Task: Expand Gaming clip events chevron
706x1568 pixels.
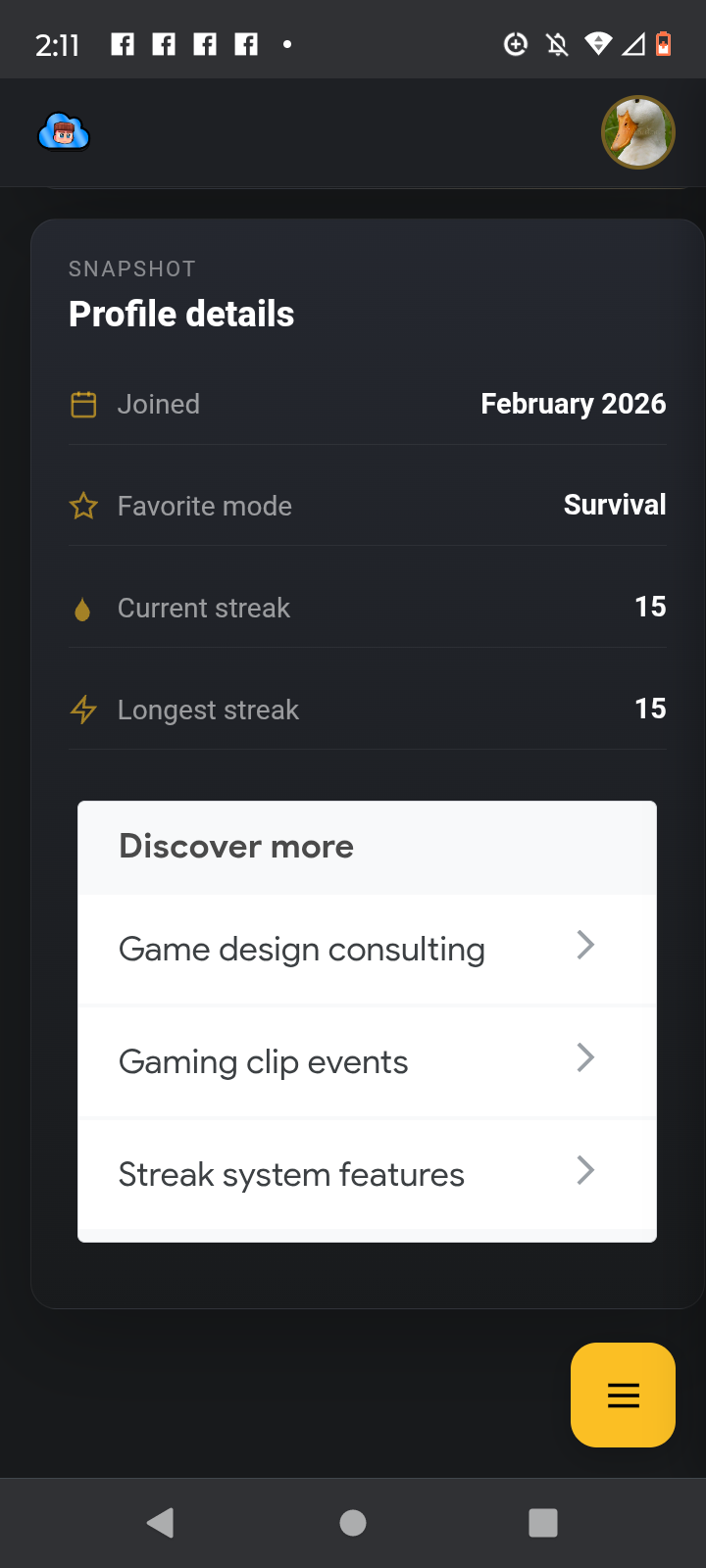Action: 585,1058
